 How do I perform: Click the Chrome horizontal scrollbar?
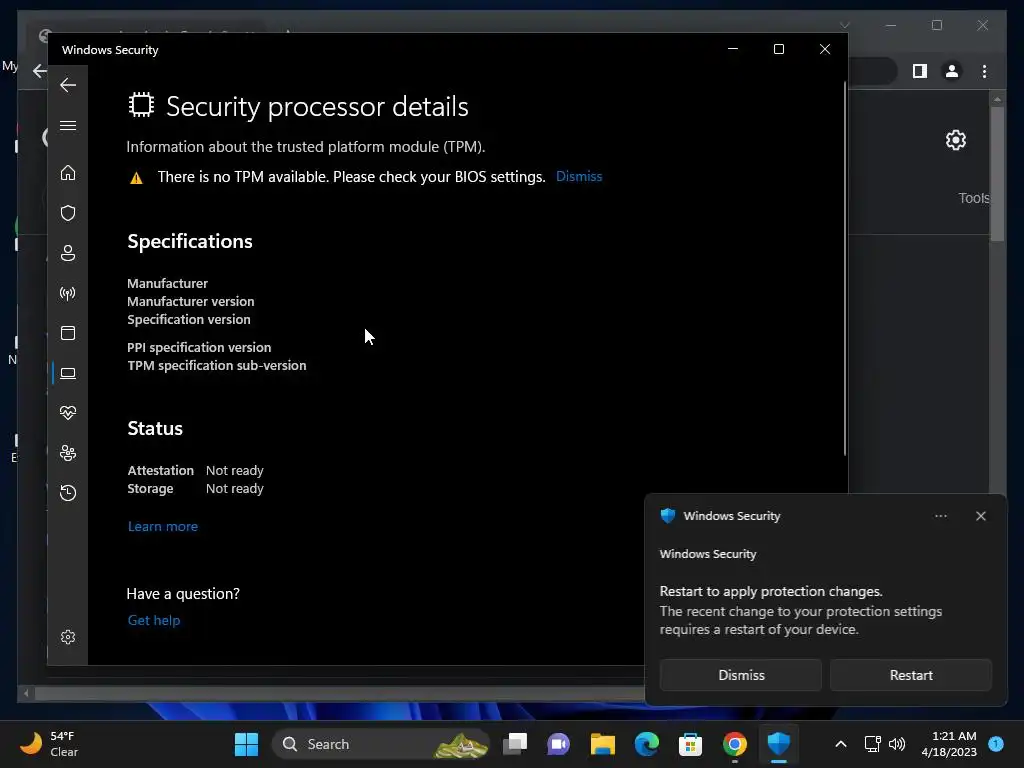pos(338,693)
